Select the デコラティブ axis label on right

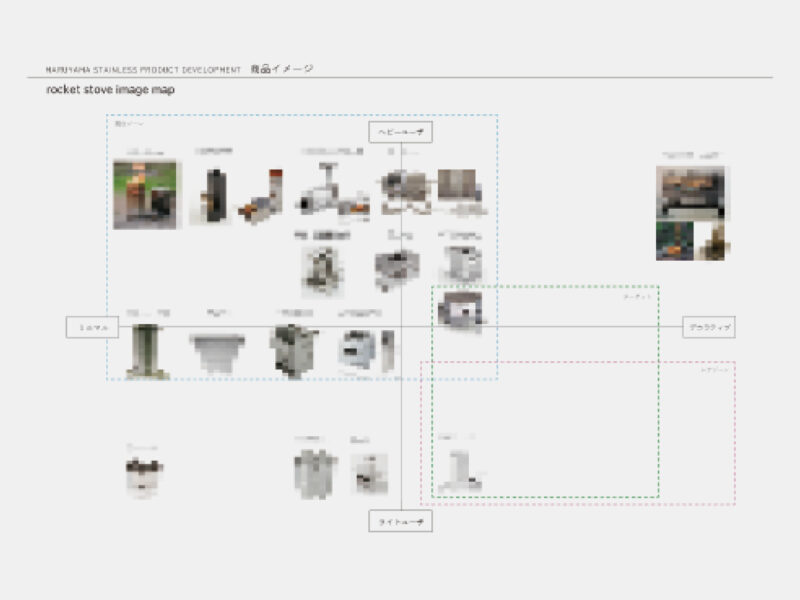tap(709, 327)
